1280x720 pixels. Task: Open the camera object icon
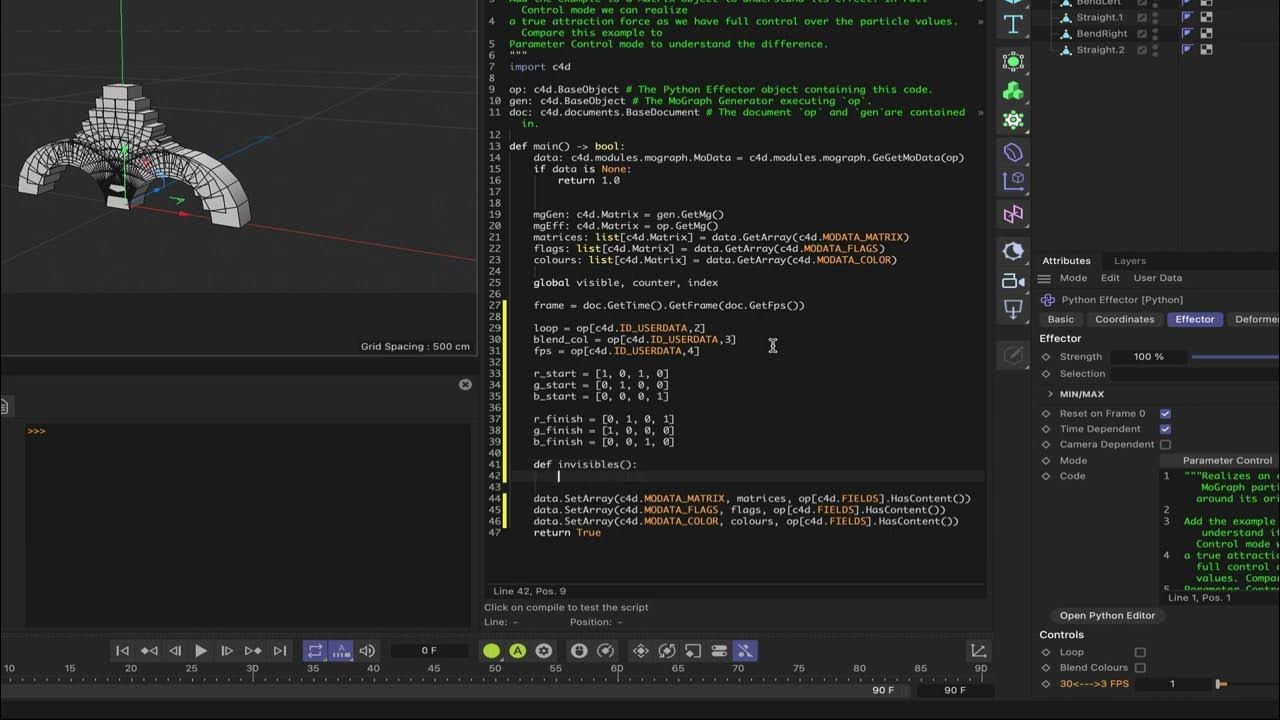1013,281
